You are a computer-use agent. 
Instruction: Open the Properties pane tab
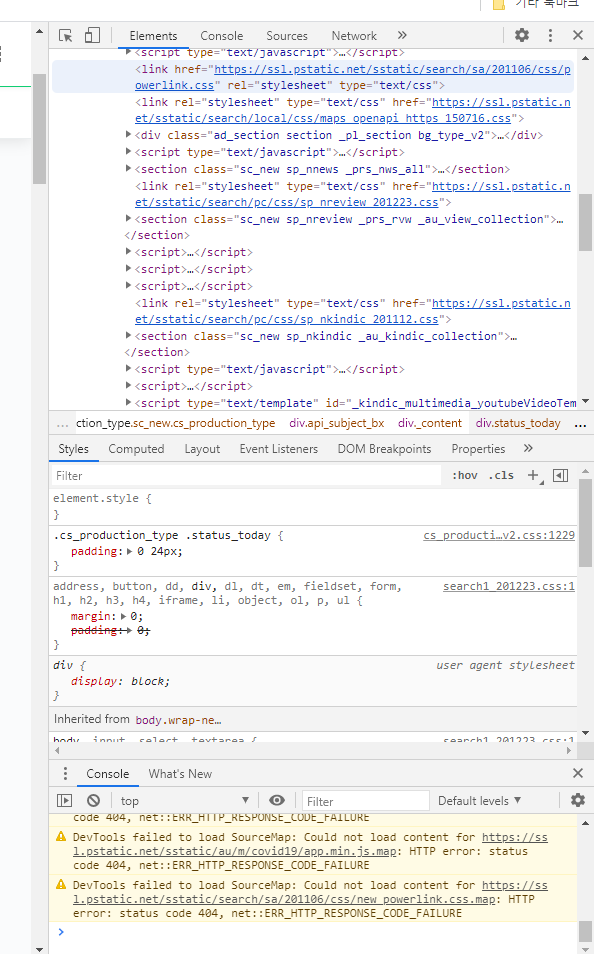478,449
